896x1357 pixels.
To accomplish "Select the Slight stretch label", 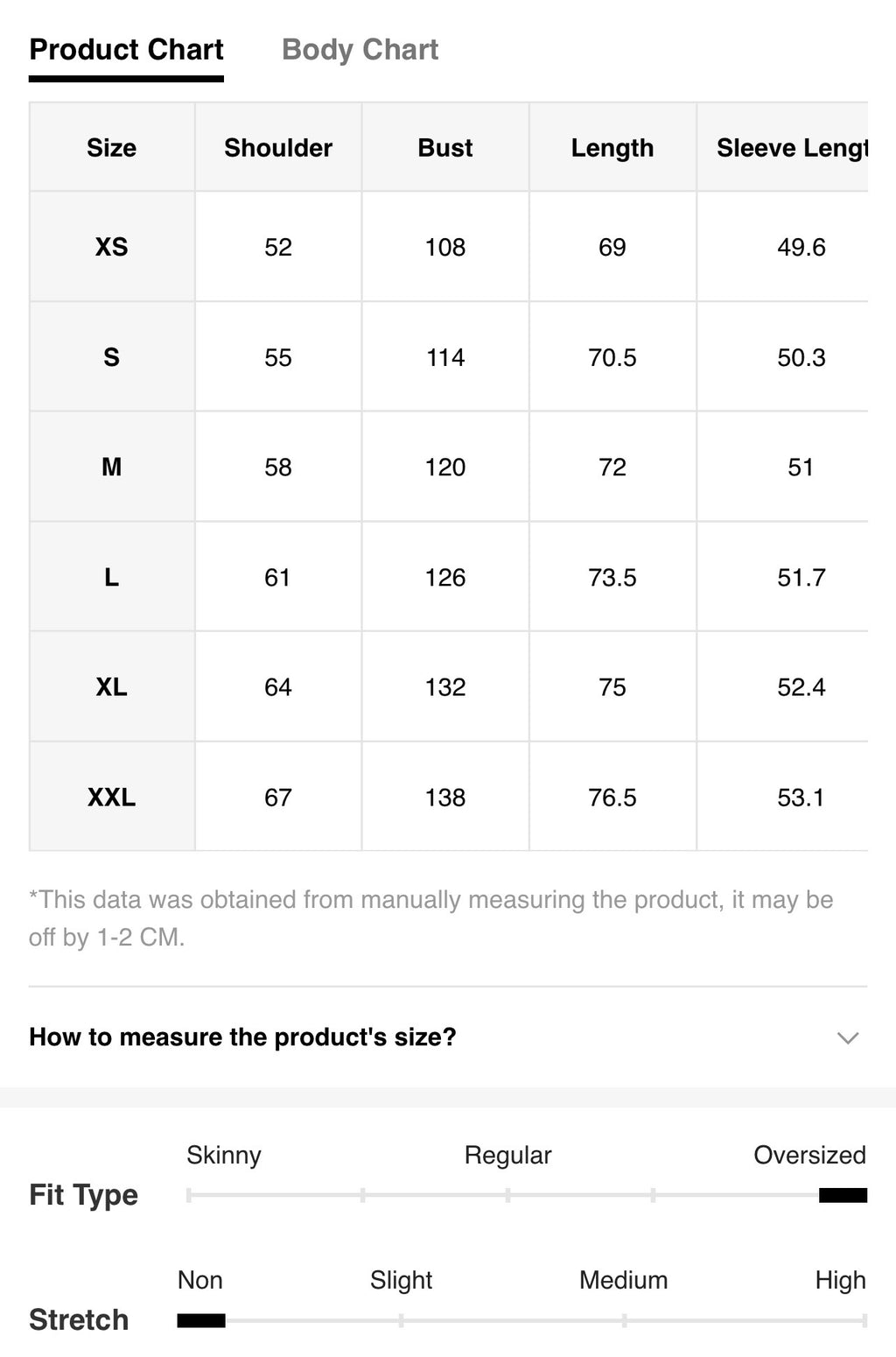I will tap(401, 1280).
